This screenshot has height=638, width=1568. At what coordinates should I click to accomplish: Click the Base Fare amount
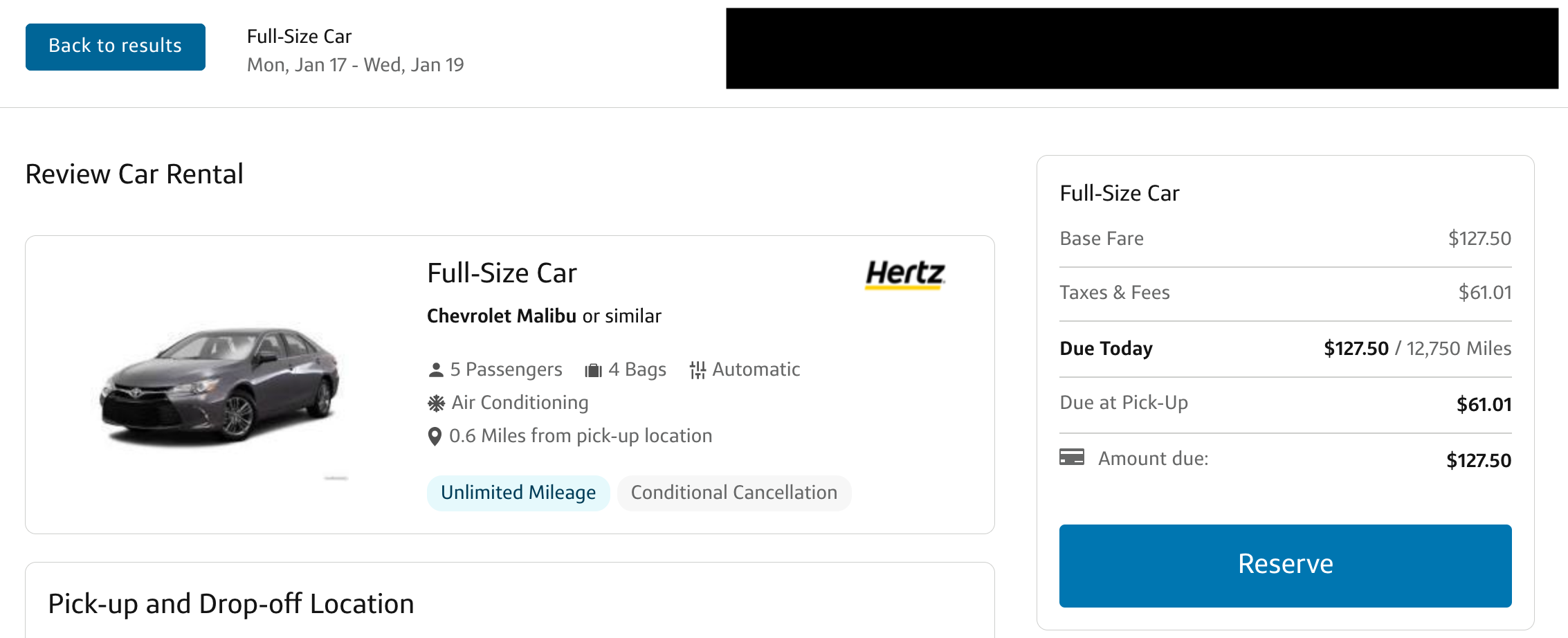pyautogui.click(x=1479, y=239)
